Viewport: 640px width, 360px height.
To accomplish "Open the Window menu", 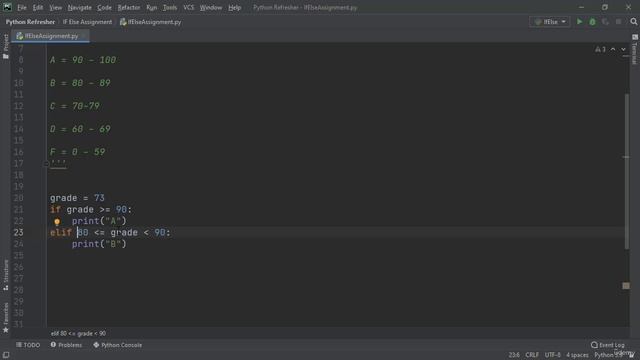I will (211, 7).
